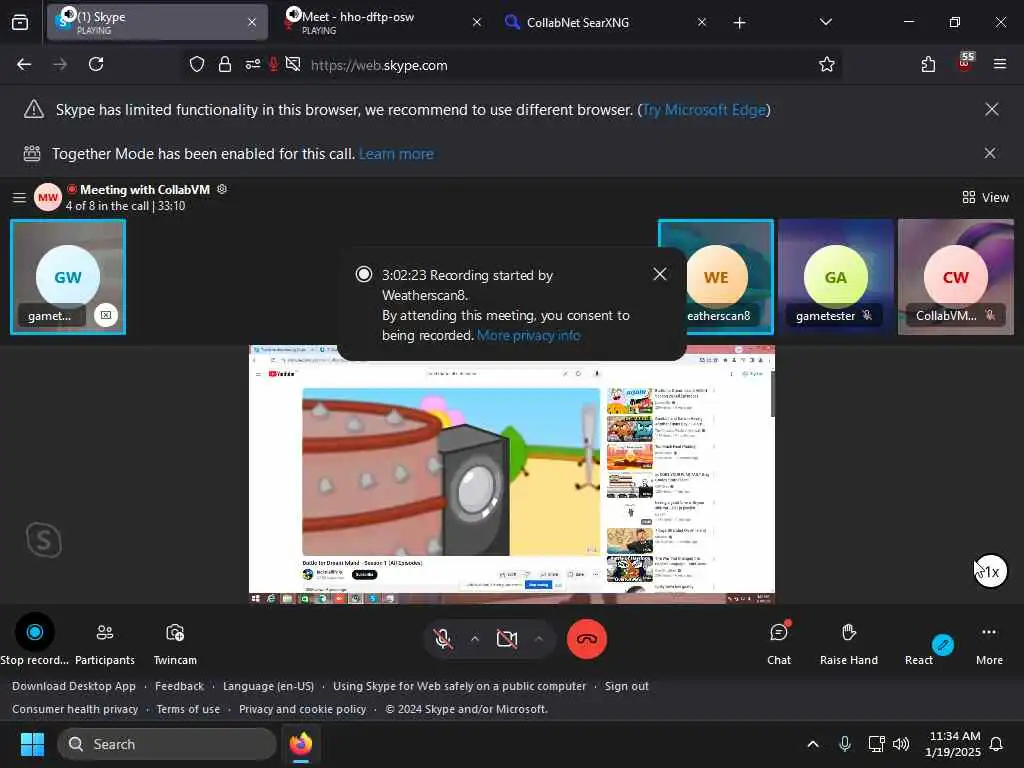Select the Weatherscan8 participant tile
Viewport: 1024px width, 768px height.
(730, 277)
